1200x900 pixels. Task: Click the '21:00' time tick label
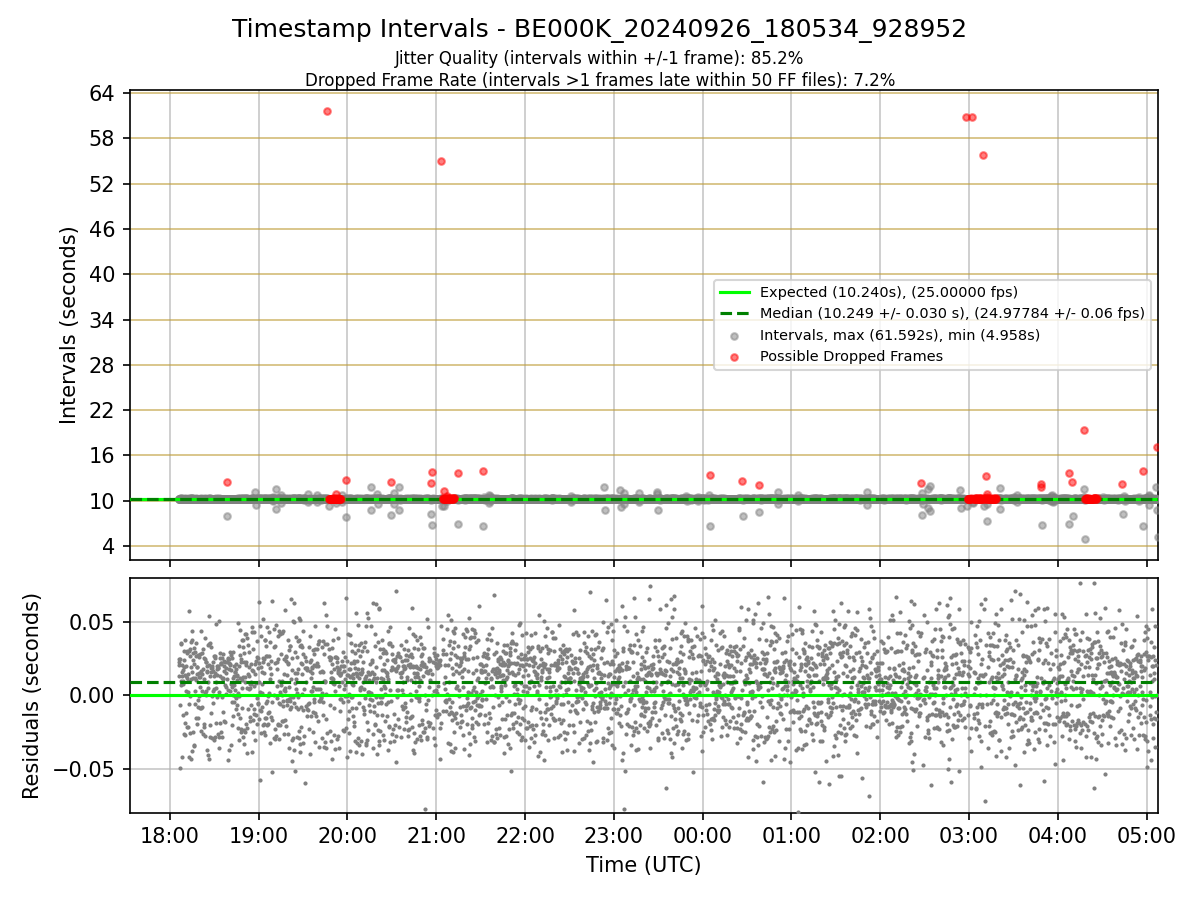[436, 834]
